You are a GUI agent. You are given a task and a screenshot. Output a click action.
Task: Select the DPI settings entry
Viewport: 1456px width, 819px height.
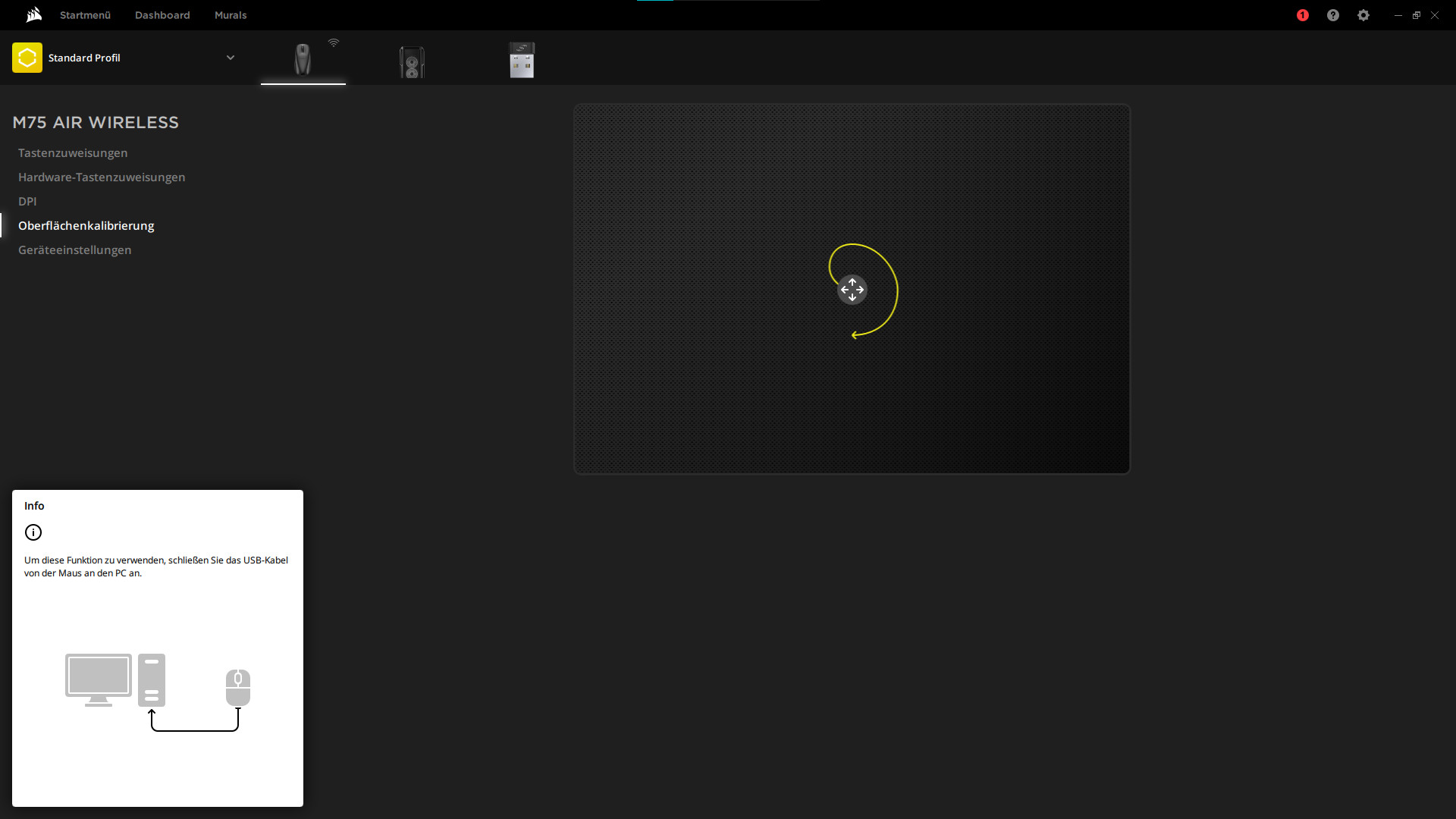27,202
